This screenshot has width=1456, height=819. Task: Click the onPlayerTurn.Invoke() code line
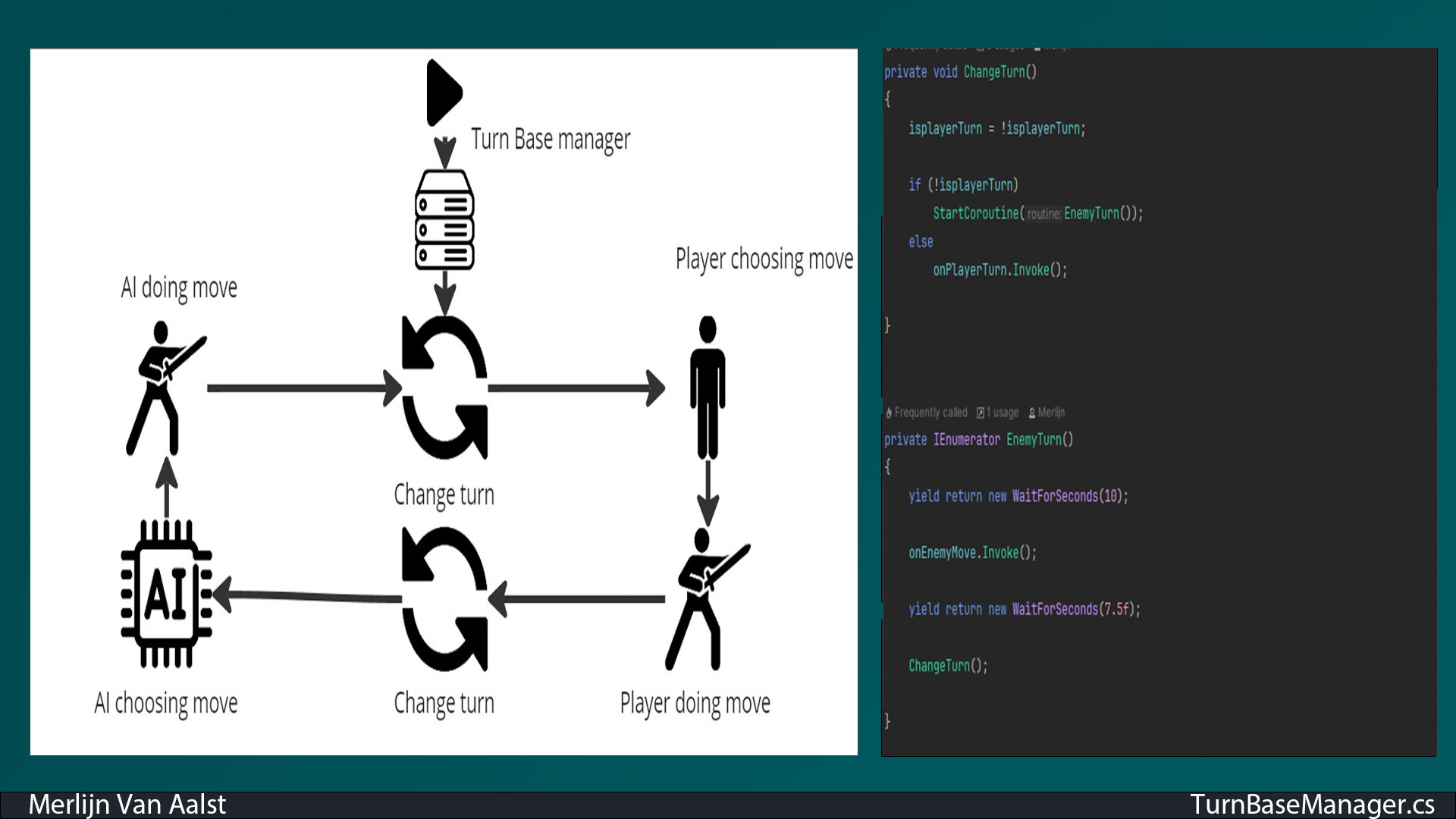[x=999, y=270]
